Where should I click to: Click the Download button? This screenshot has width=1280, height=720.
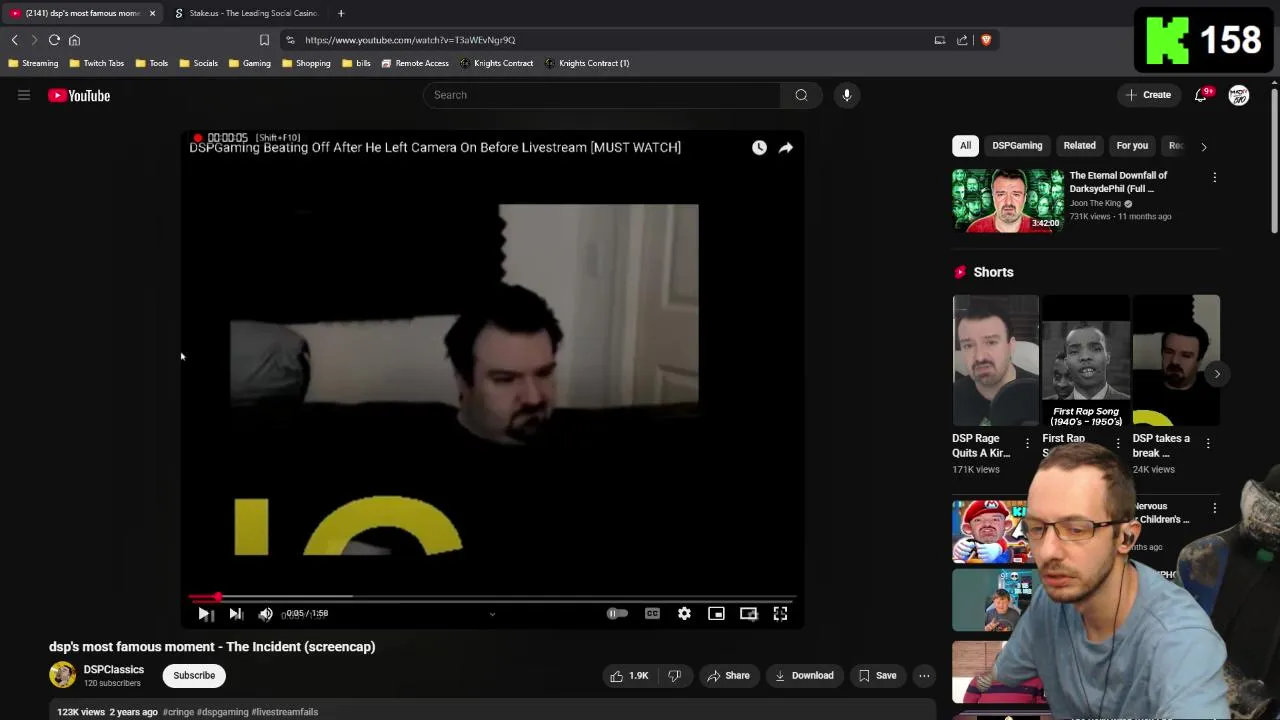pyautogui.click(x=804, y=676)
